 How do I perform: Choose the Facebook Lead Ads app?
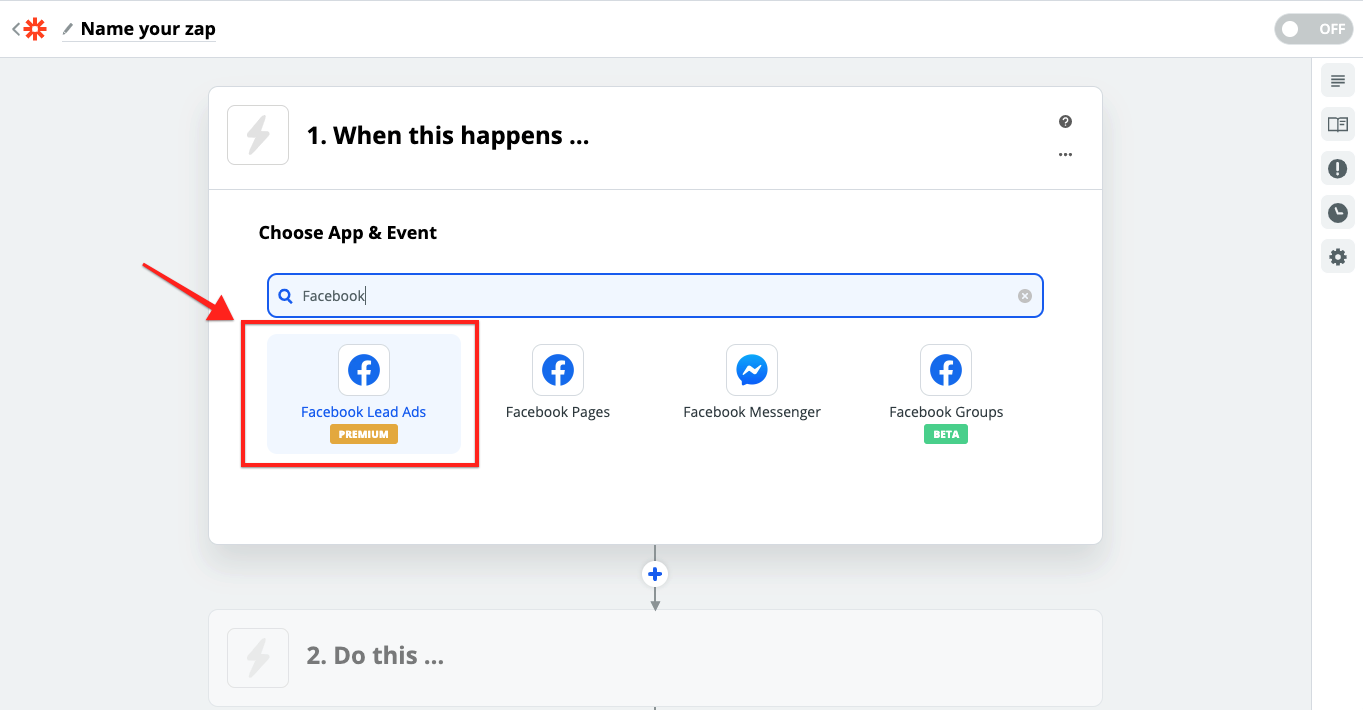point(364,394)
